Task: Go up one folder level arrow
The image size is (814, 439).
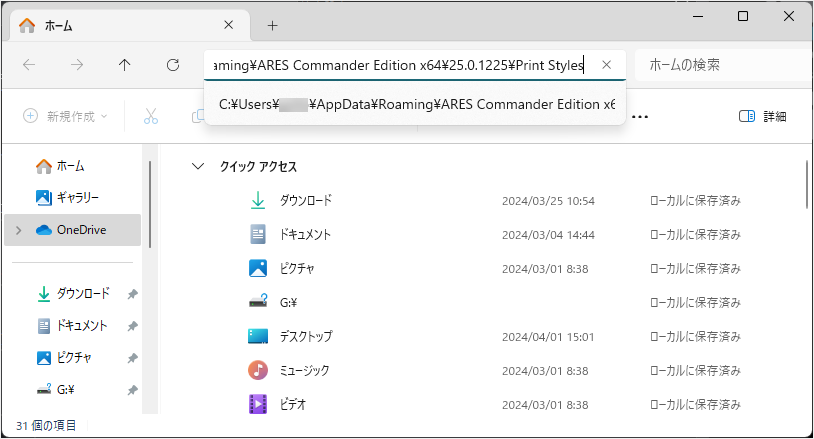Action: (x=125, y=65)
